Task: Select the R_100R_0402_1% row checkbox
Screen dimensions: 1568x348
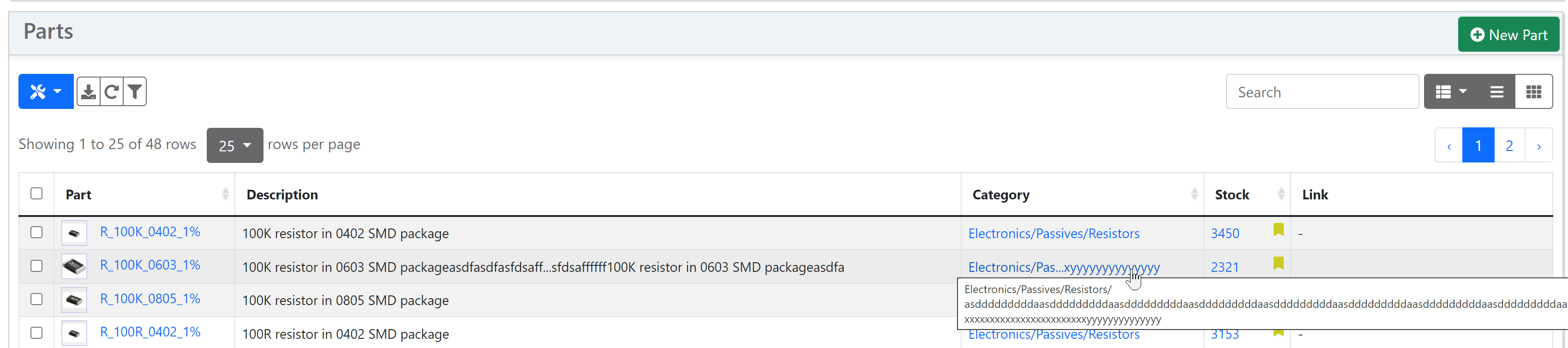Action: [x=36, y=333]
